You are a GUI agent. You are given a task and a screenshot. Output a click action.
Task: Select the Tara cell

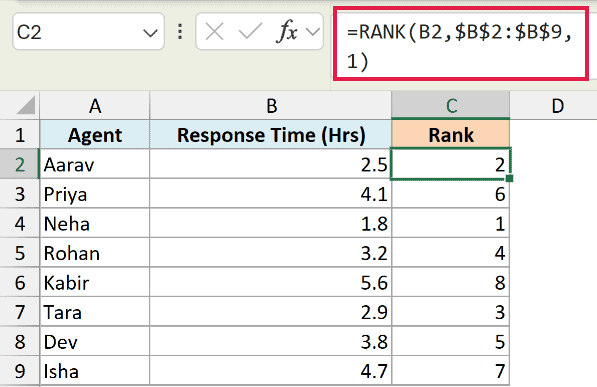[x=95, y=312]
